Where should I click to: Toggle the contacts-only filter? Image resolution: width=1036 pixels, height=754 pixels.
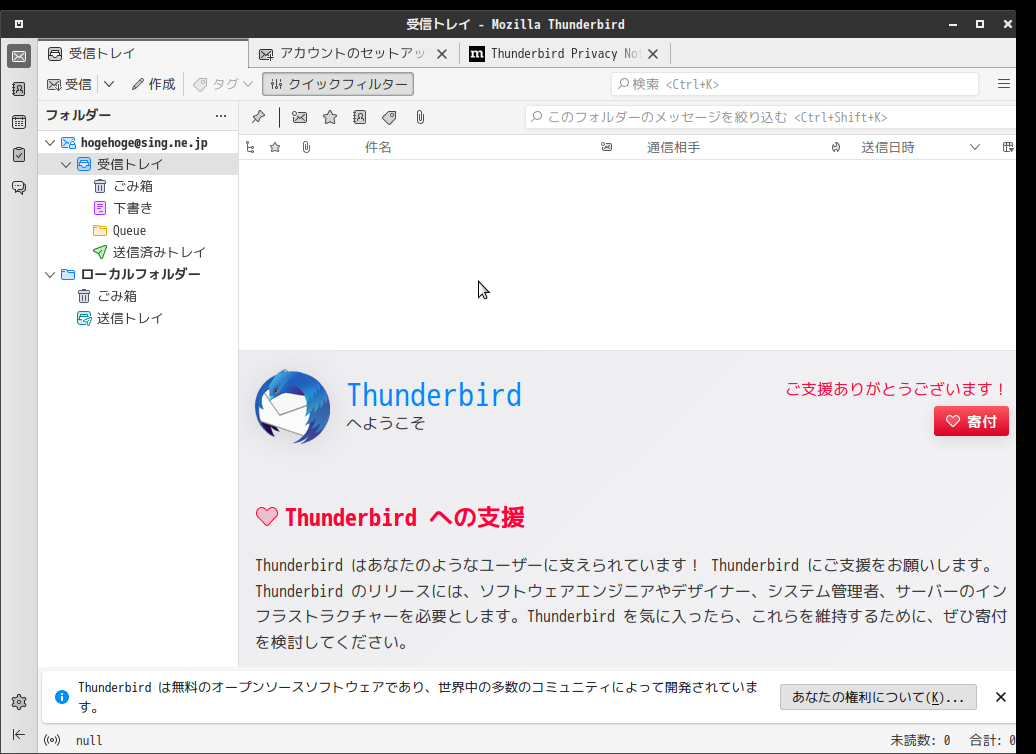[x=359, y=118]
